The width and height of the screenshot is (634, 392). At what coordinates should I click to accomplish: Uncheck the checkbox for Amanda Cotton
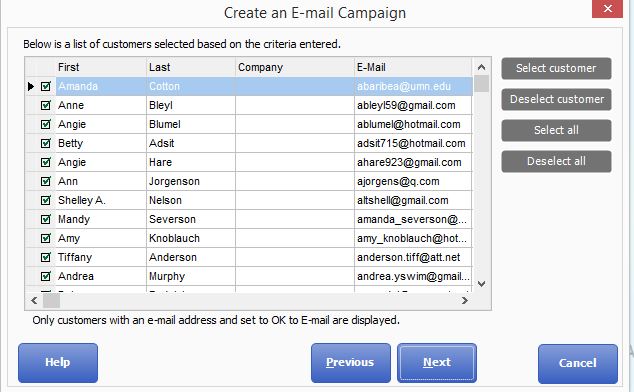coord(46,86)
